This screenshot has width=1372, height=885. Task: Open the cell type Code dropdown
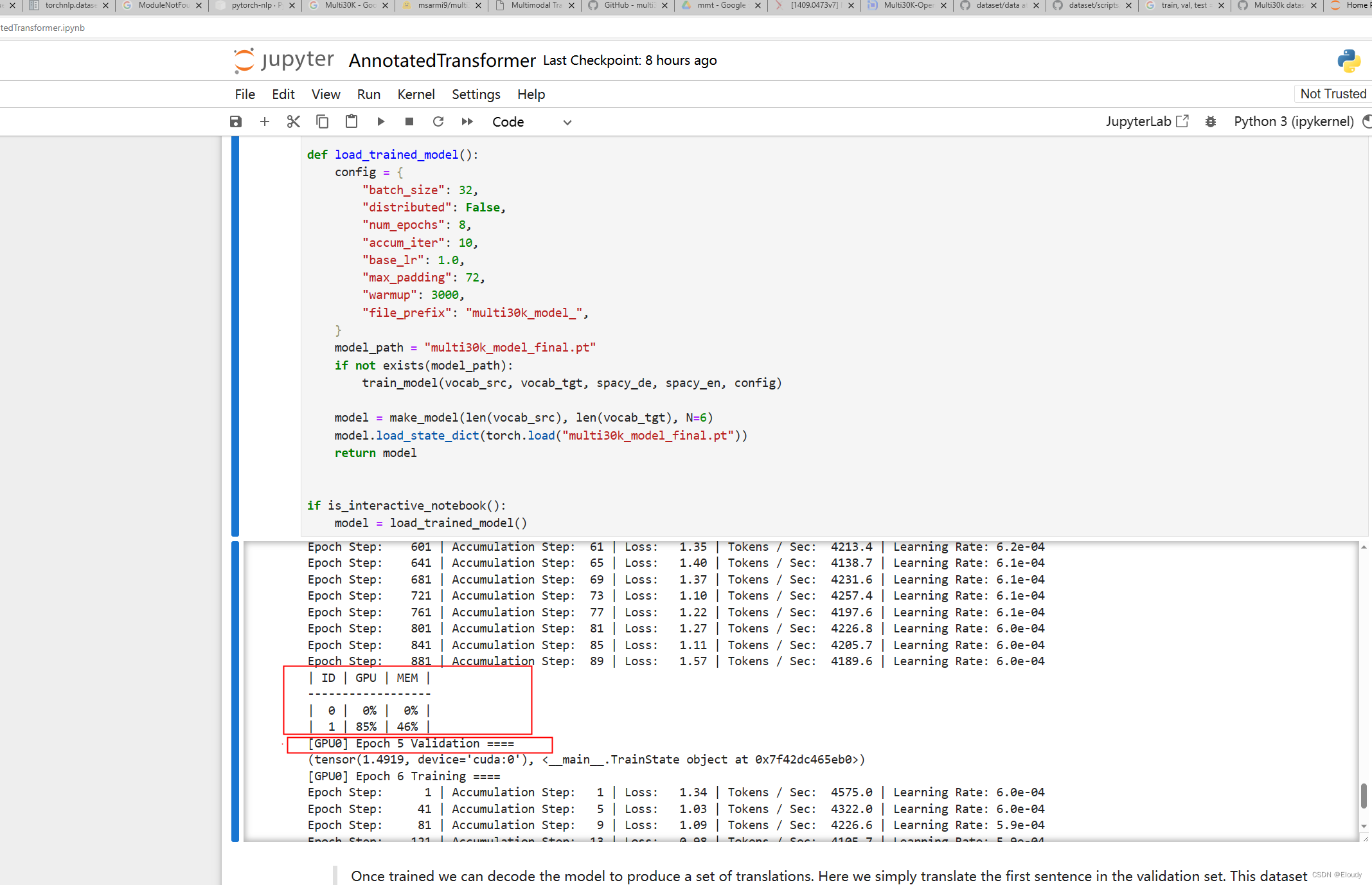(531, 122)
